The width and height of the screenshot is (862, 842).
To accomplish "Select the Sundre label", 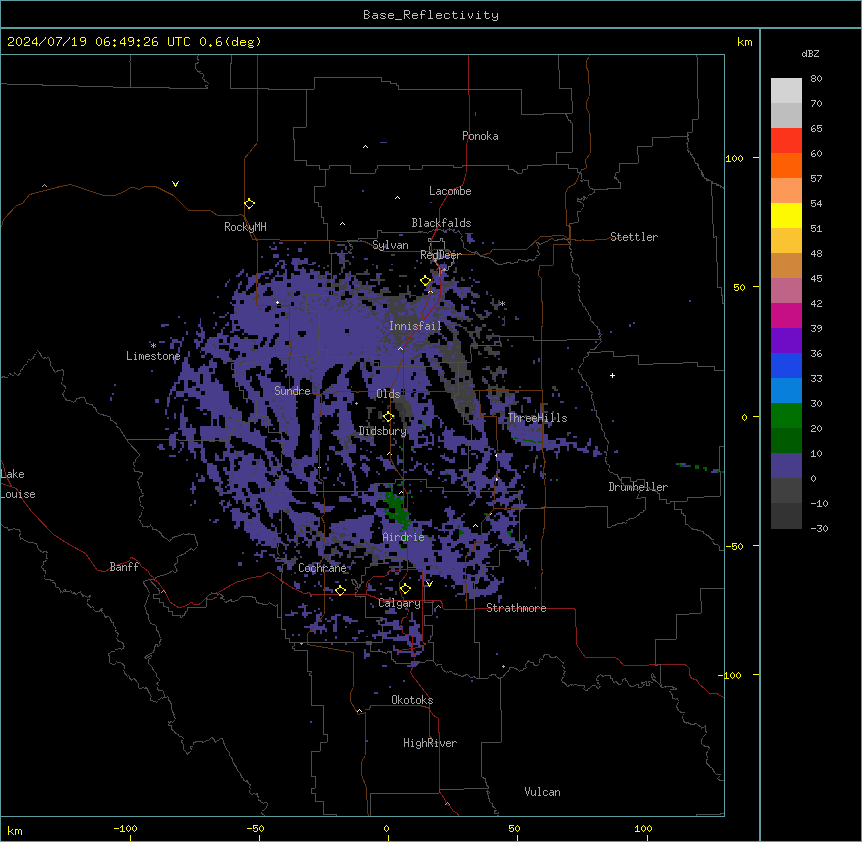I will pyautogui.click(x=292, y=391).
